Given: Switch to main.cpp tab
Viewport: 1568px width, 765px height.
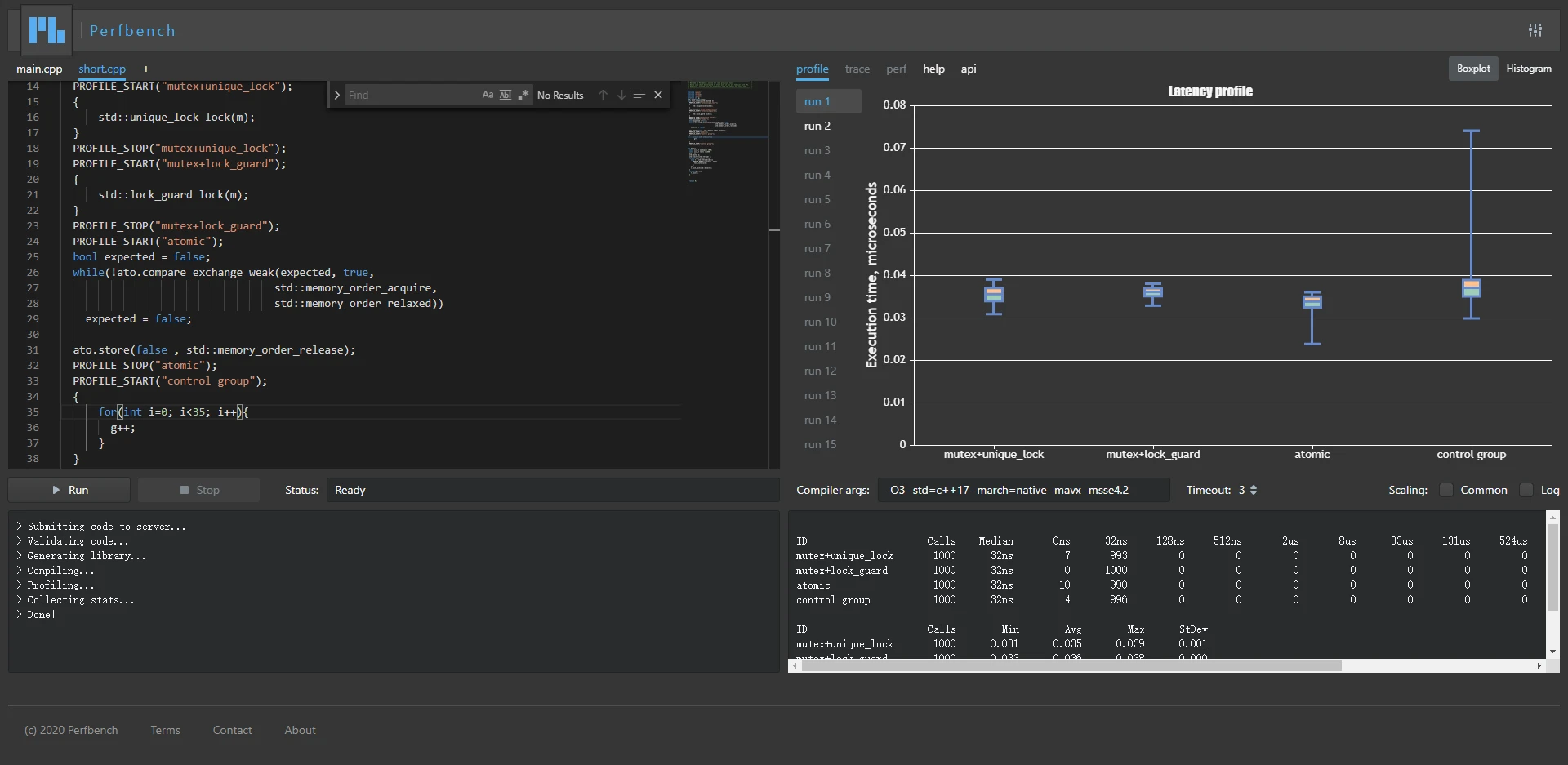Looking at the screenshot, I should pyautogui.click(x=39, y=69).
